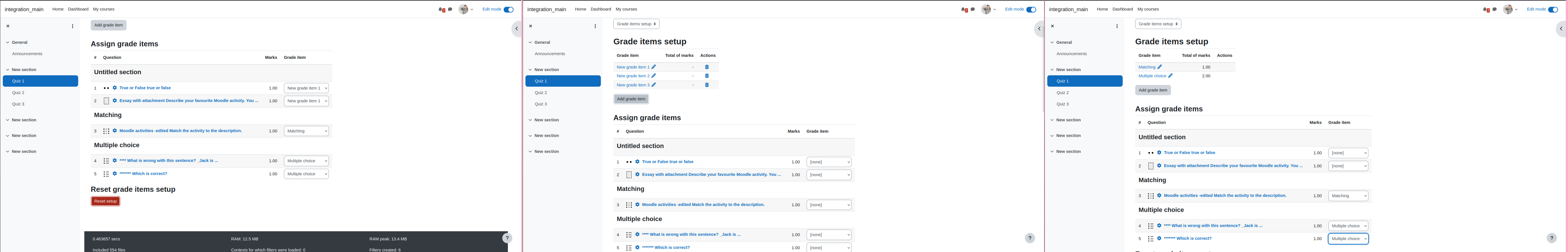Open gear for True or False, middle pane
This screenshot has height=252, width=1568.
(637, 161)
